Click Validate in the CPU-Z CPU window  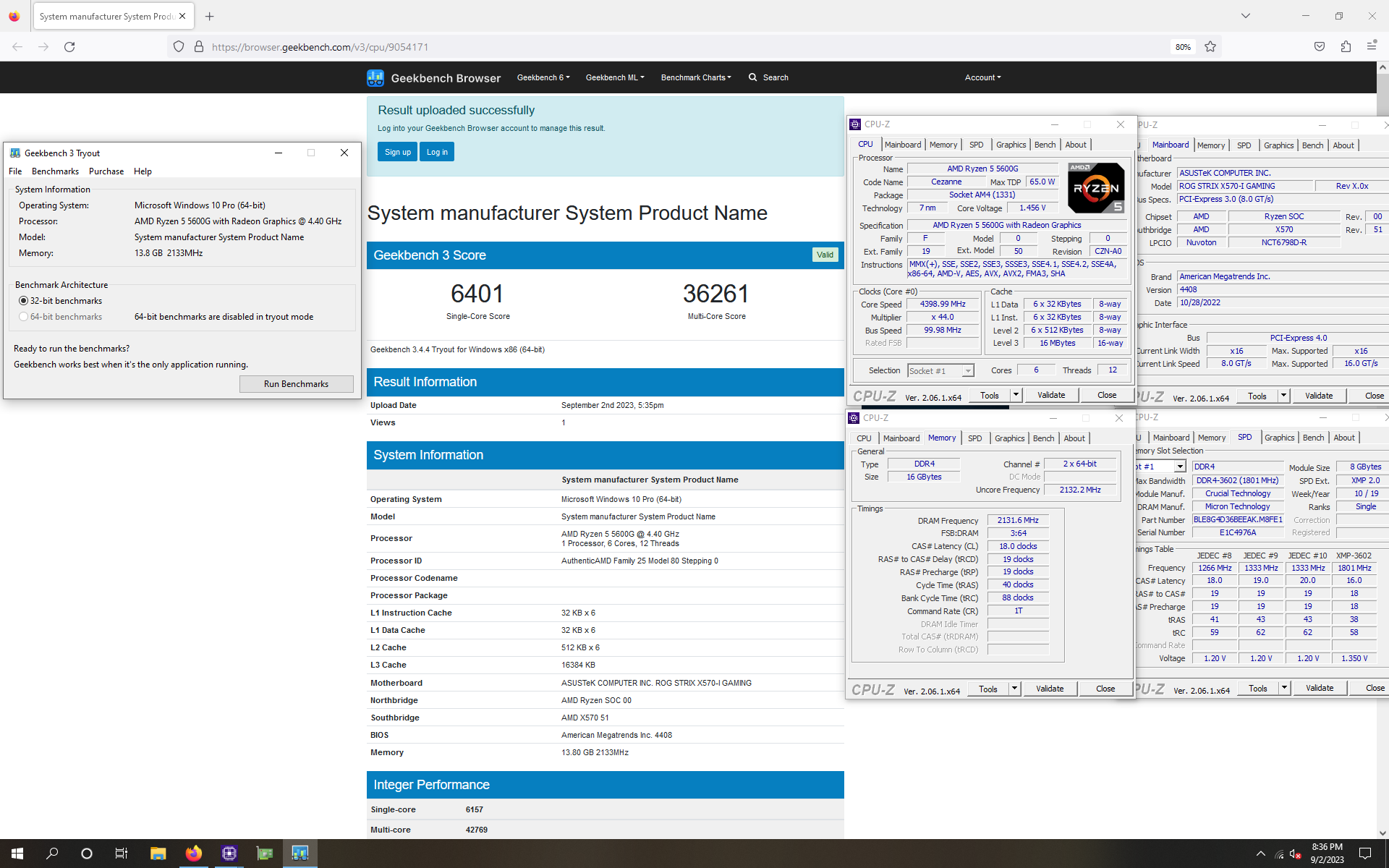tap(1051, 395)
